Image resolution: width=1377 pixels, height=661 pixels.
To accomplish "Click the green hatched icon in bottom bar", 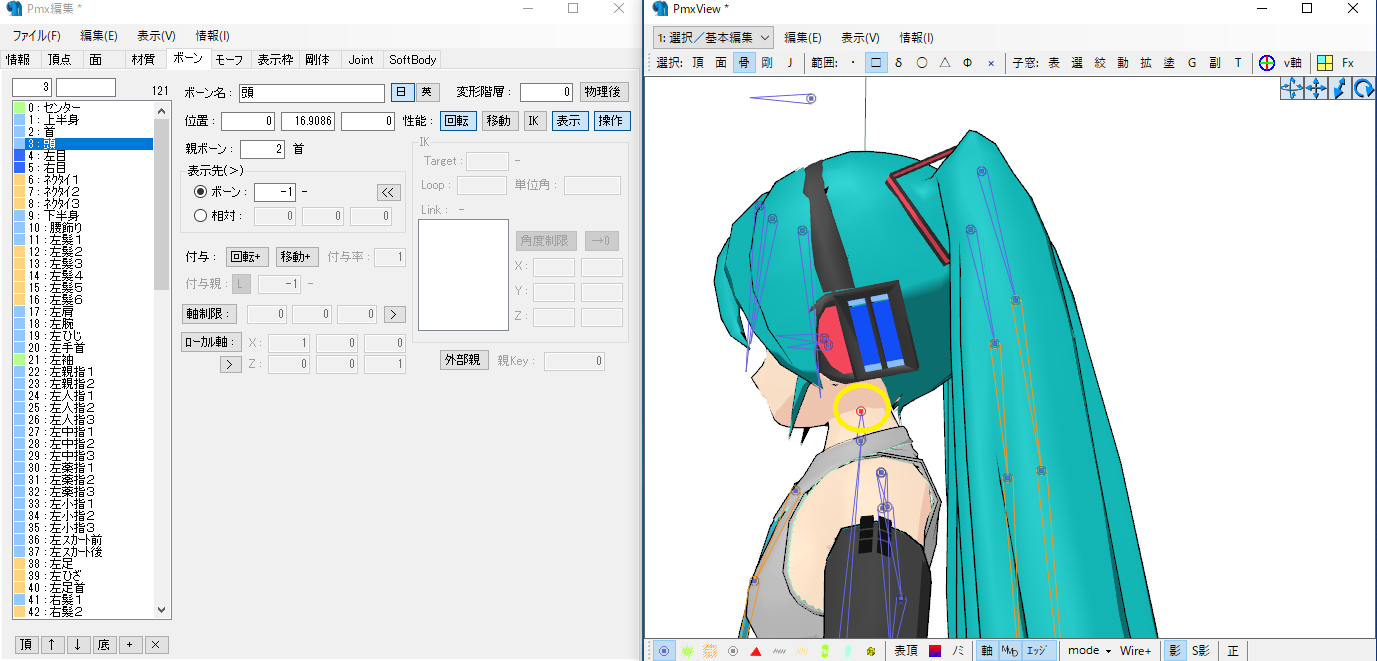I will 687,650.
